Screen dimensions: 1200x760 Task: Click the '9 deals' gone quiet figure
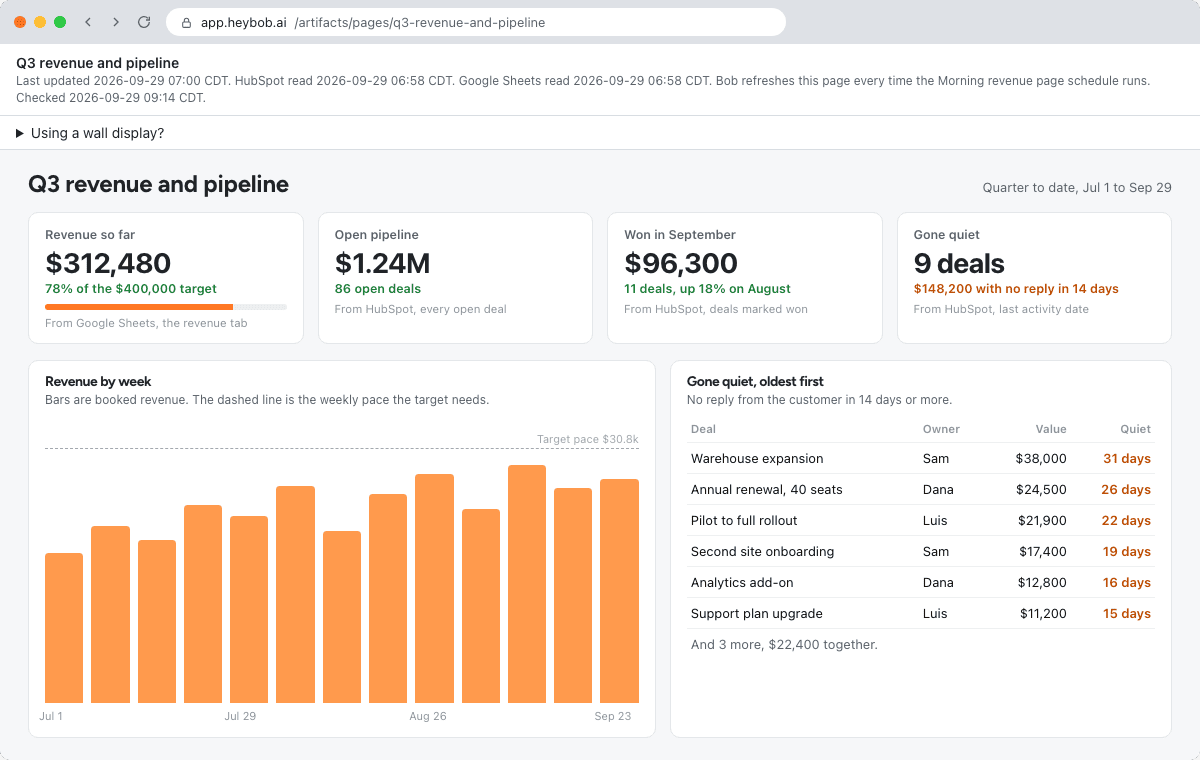pos(959,263)
